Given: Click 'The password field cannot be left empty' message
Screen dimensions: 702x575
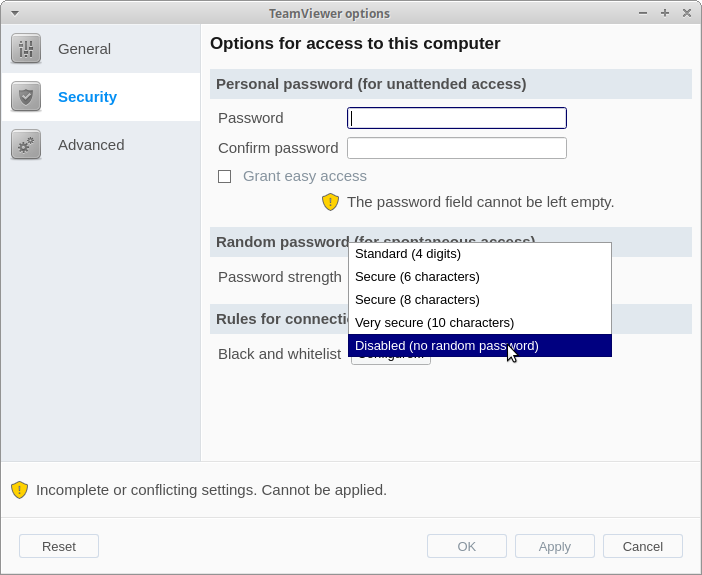Looking at the screenshot, I should click(x=480, y=202).
